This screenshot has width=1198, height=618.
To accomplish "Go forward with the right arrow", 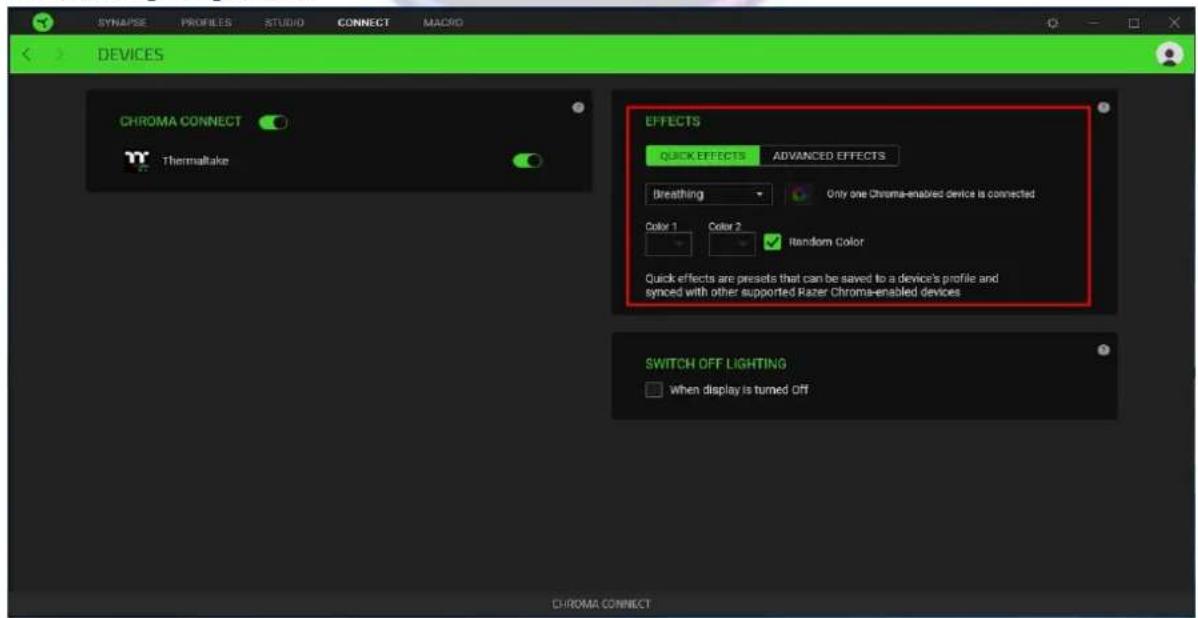I will [x=59, y=54].
